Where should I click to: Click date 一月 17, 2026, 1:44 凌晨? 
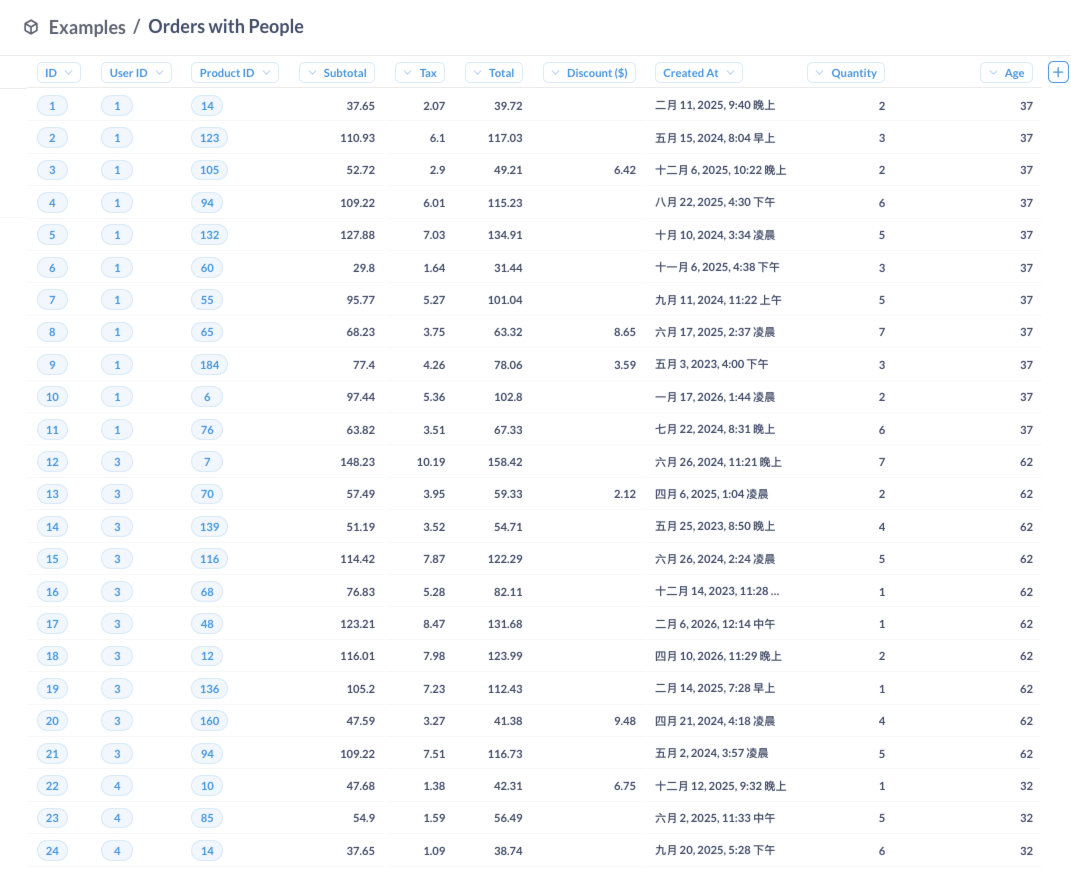click(714, 397)
